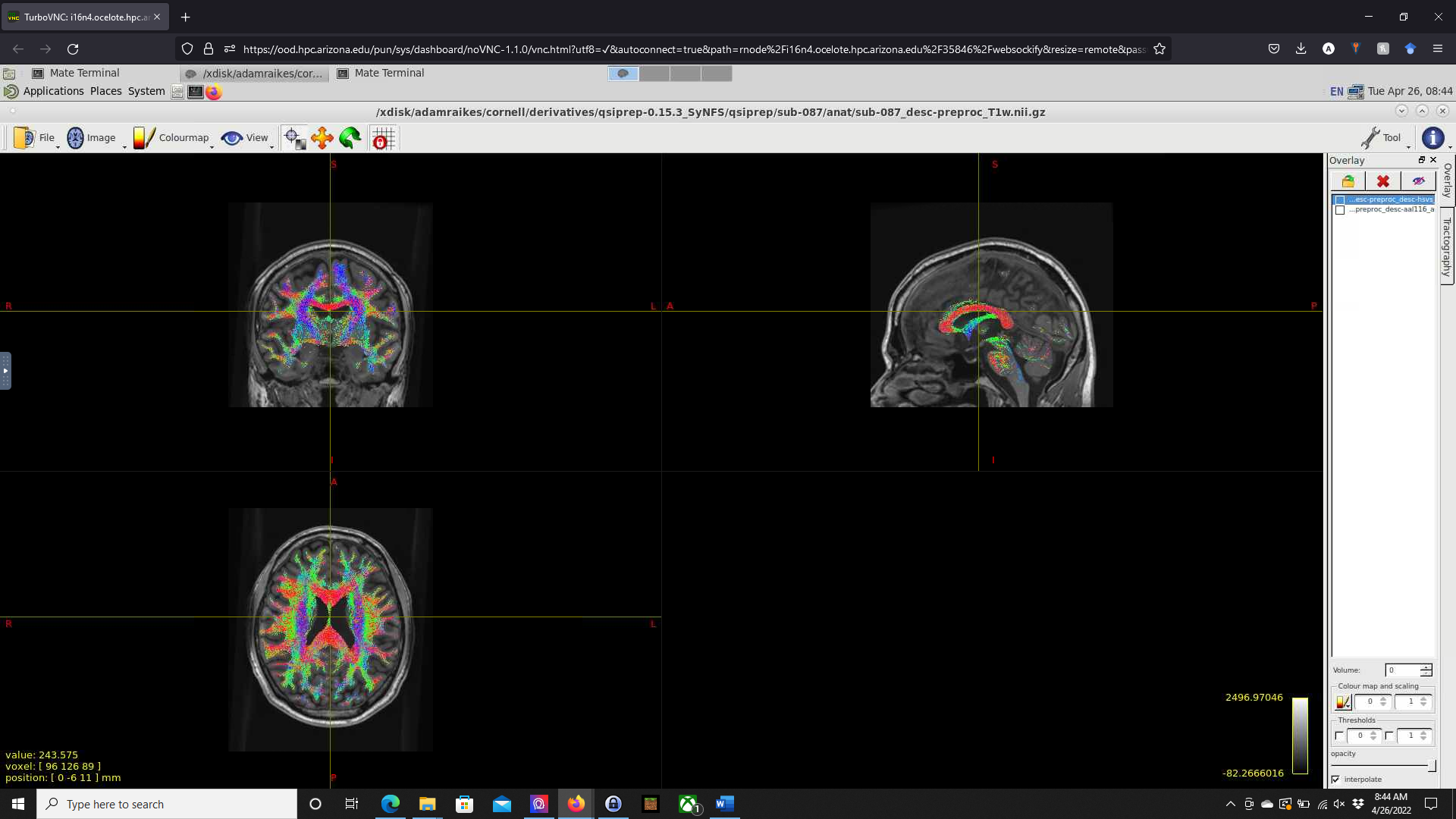Undock the Overlay panel

pyautogui.click(x=1422, y=161)
